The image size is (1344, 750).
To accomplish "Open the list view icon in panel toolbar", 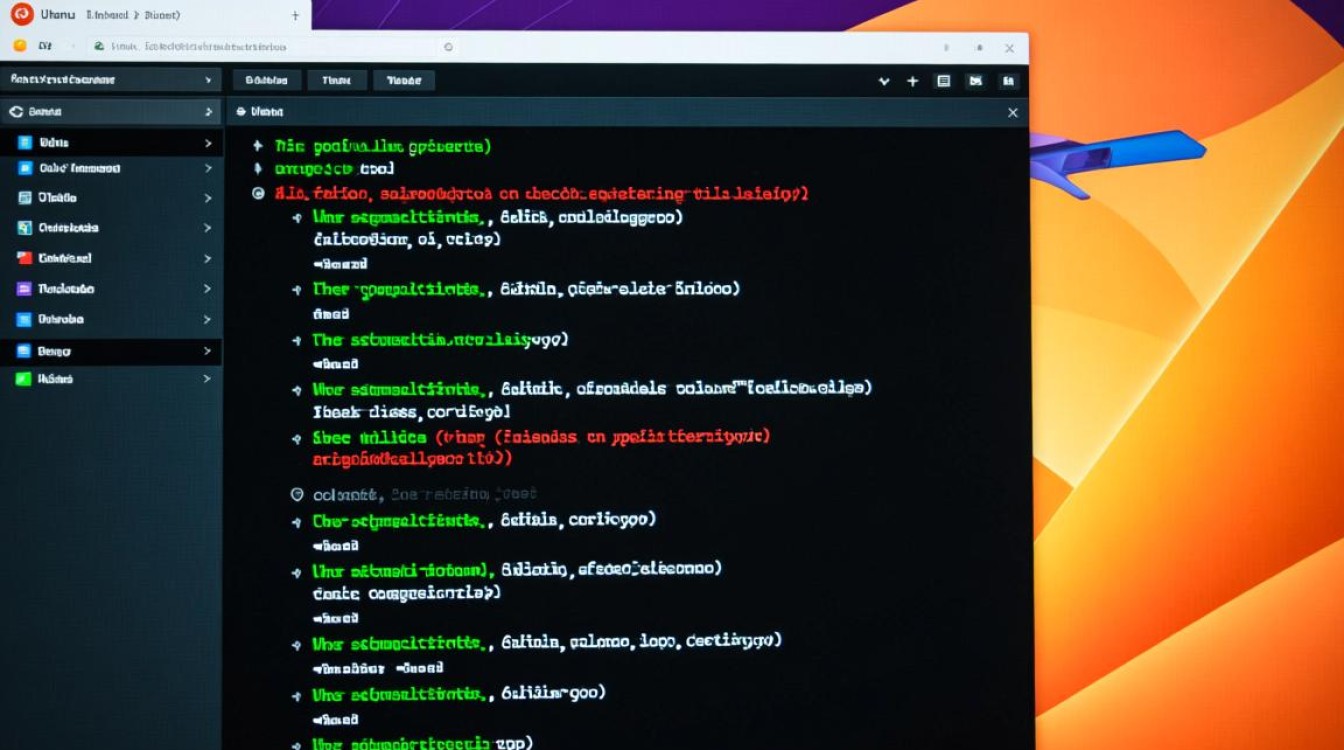I will click(943, 81).
